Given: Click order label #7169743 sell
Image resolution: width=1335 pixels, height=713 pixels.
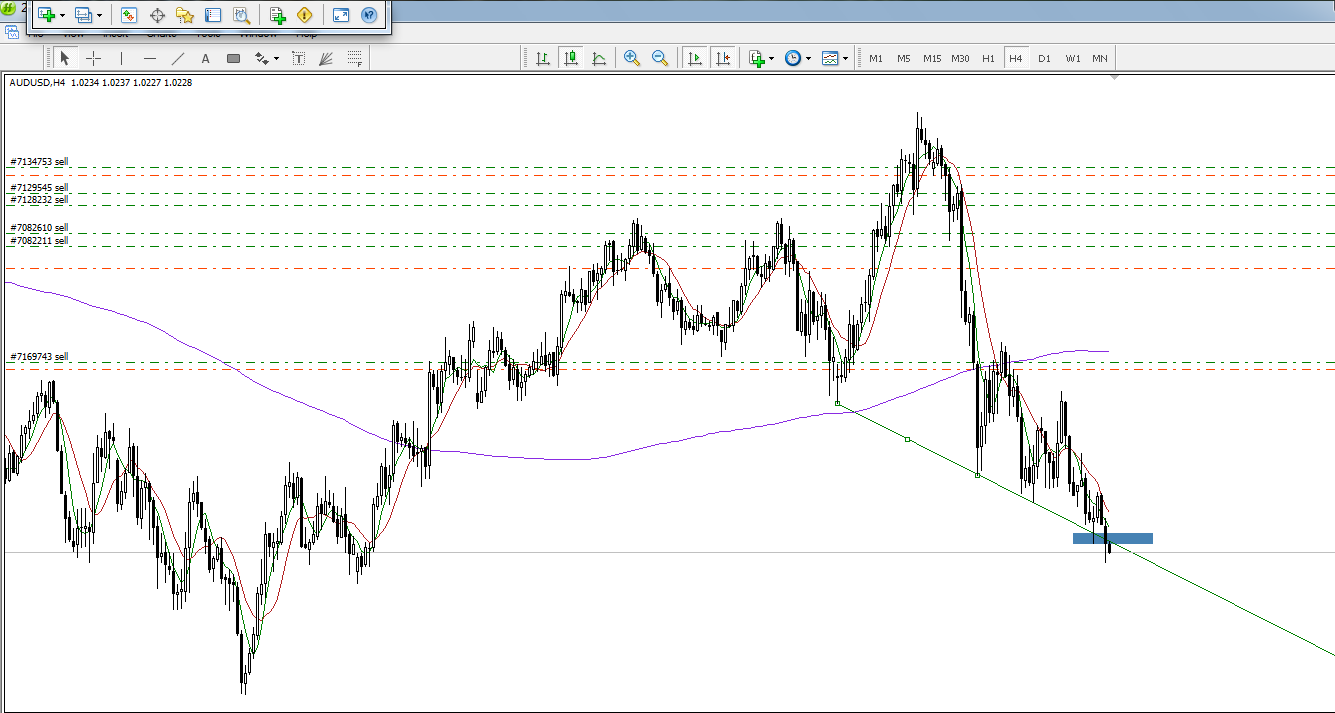Looking at the screenshot, I should (39, 356).
